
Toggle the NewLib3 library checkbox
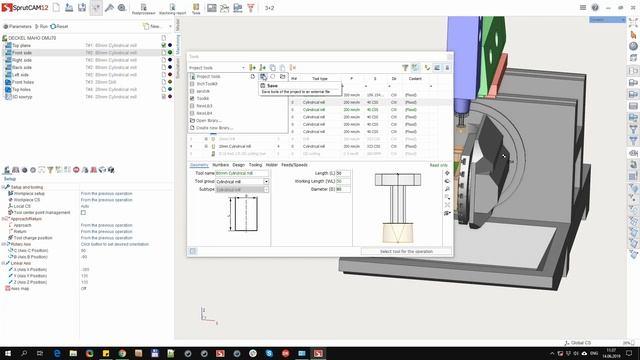click(192, 106)
